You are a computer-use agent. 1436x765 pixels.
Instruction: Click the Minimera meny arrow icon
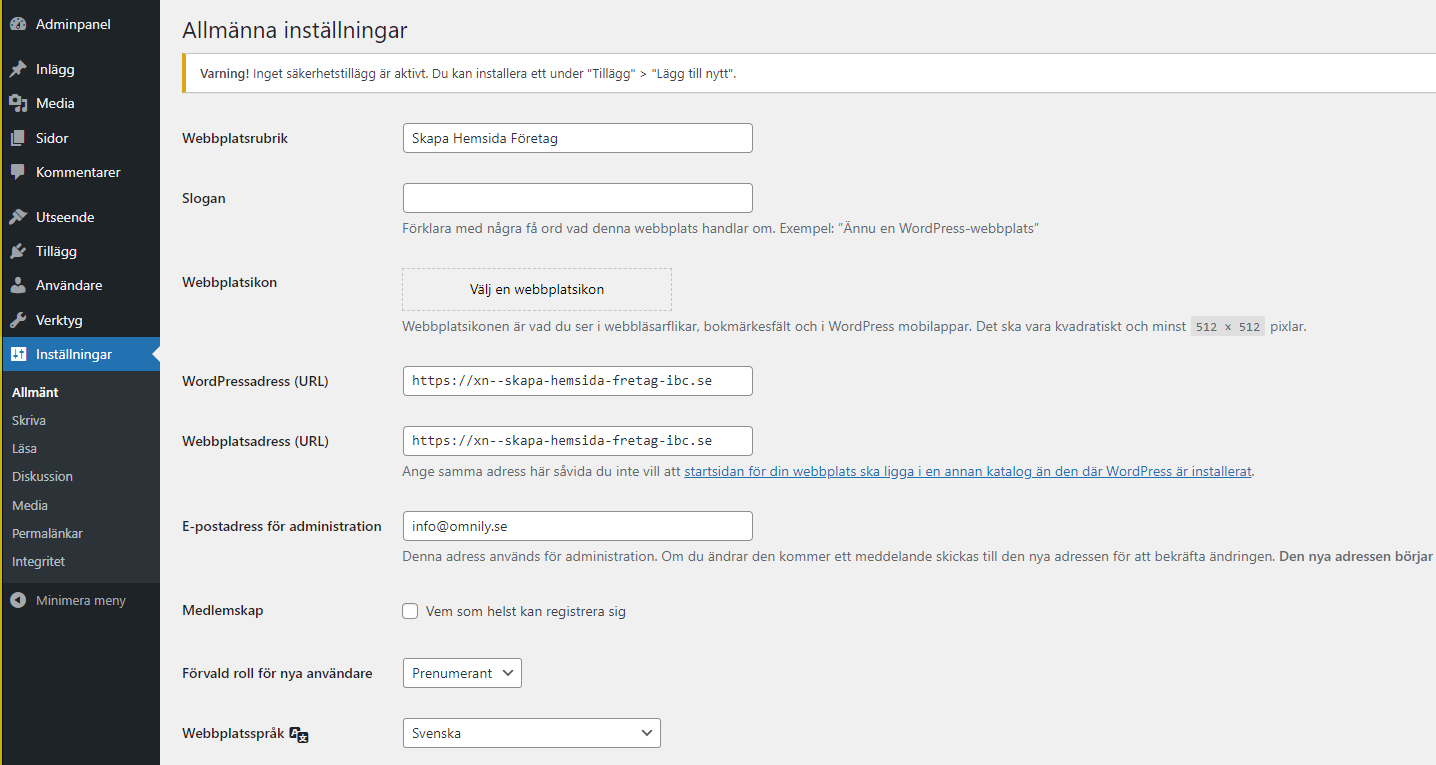tap(18, 601)
